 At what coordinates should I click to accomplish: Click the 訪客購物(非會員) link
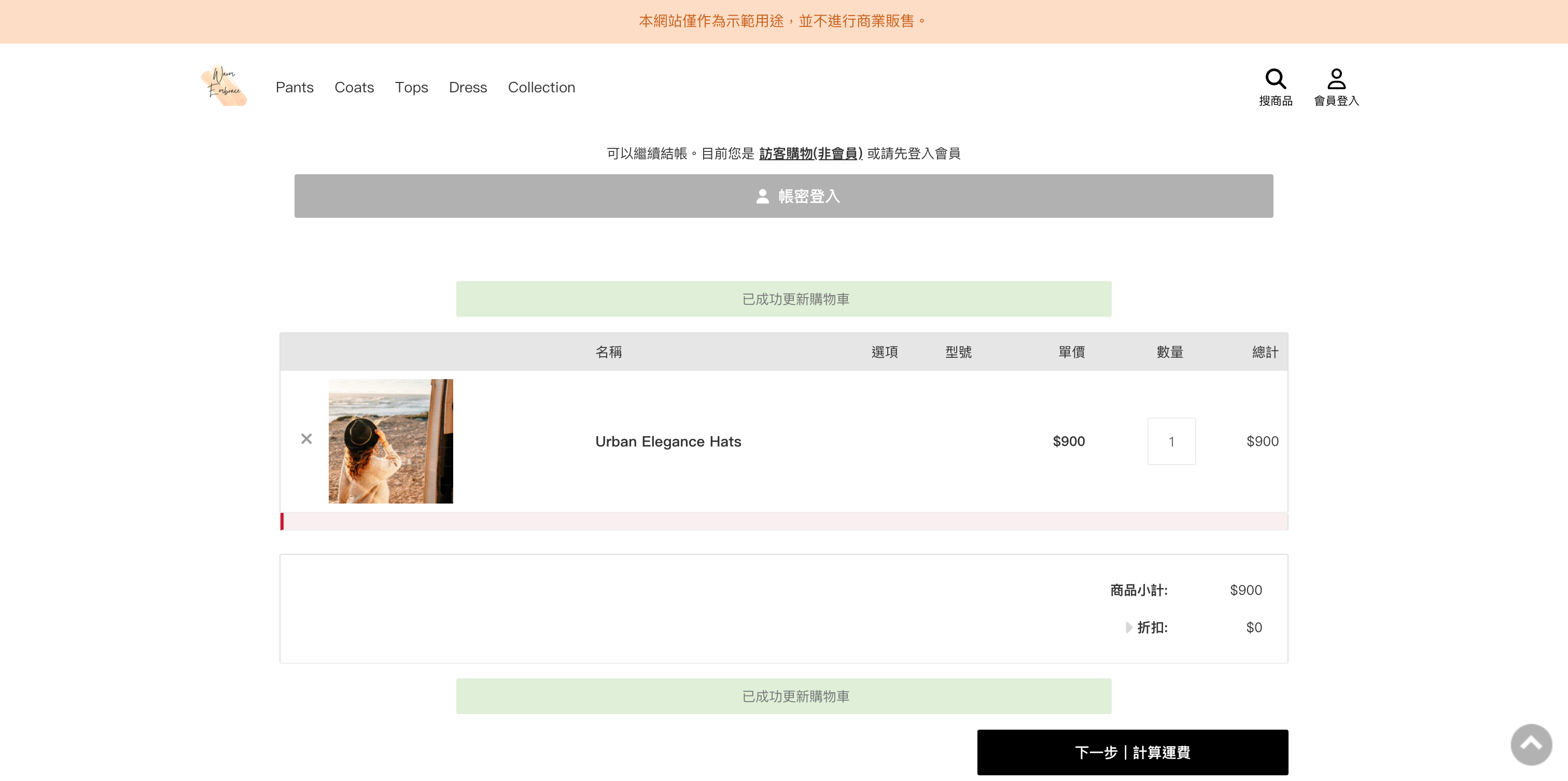(x=810, y=154)
